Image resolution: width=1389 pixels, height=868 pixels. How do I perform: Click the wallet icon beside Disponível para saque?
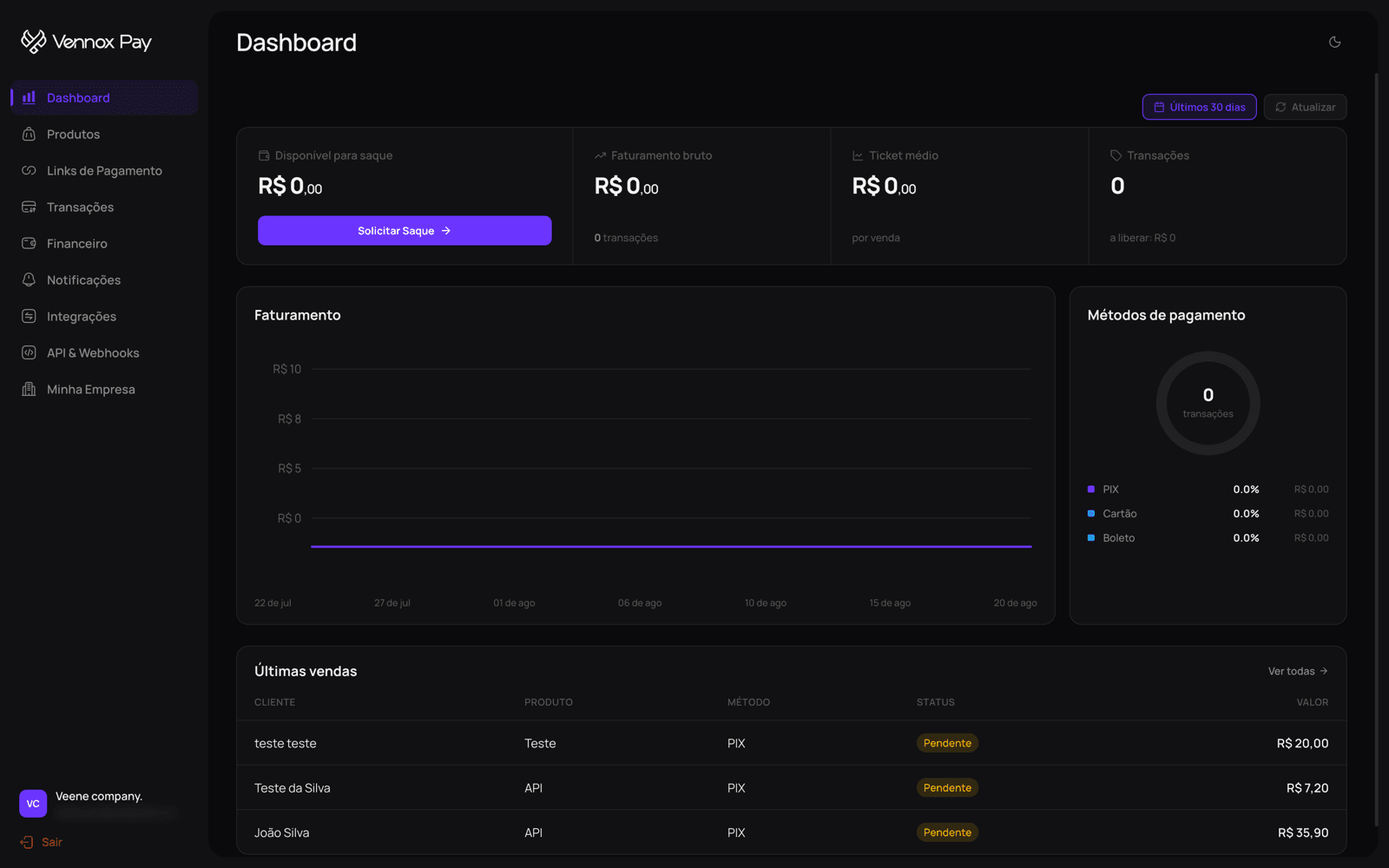(264, 155)
